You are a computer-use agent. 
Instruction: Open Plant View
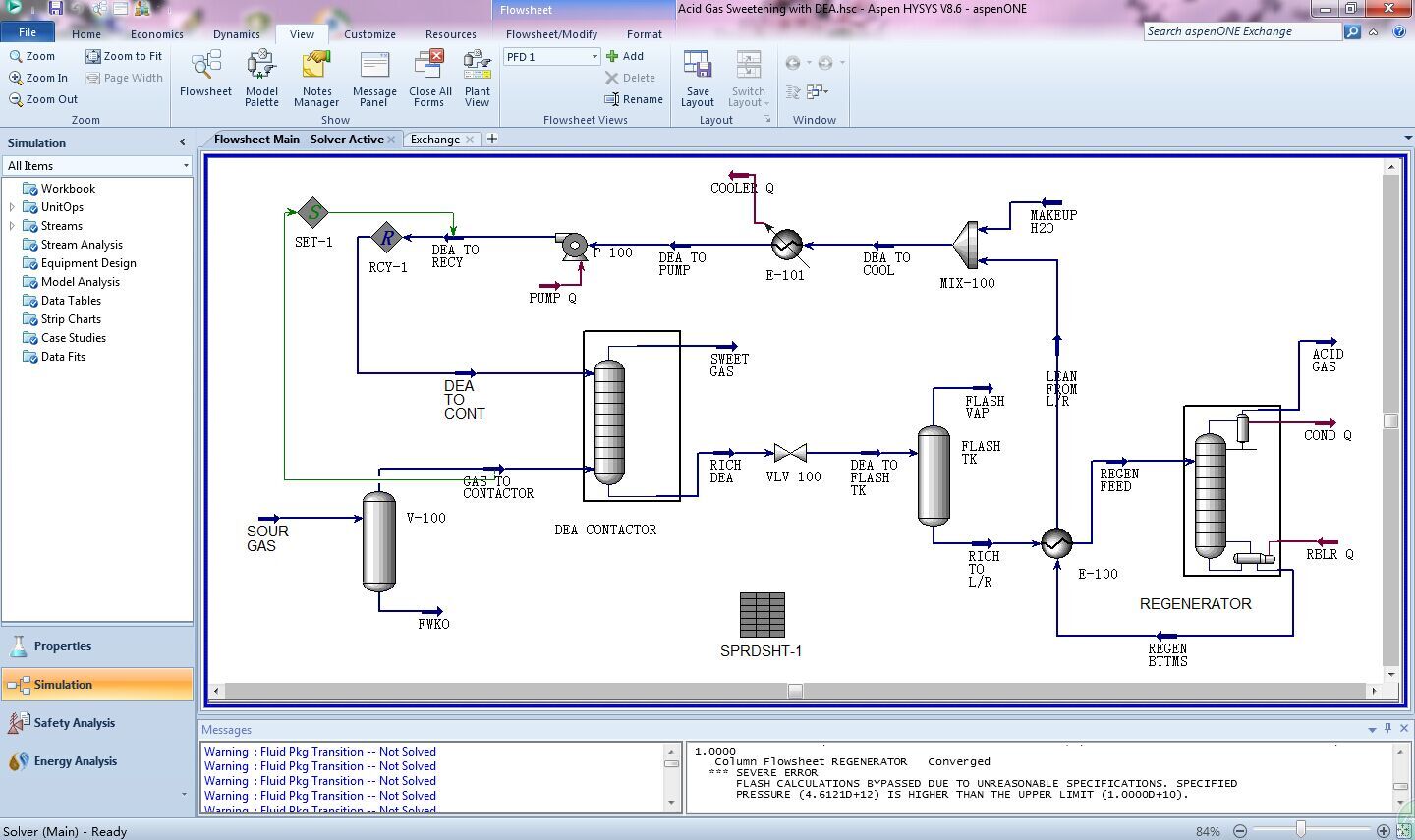tap(478, 79)
